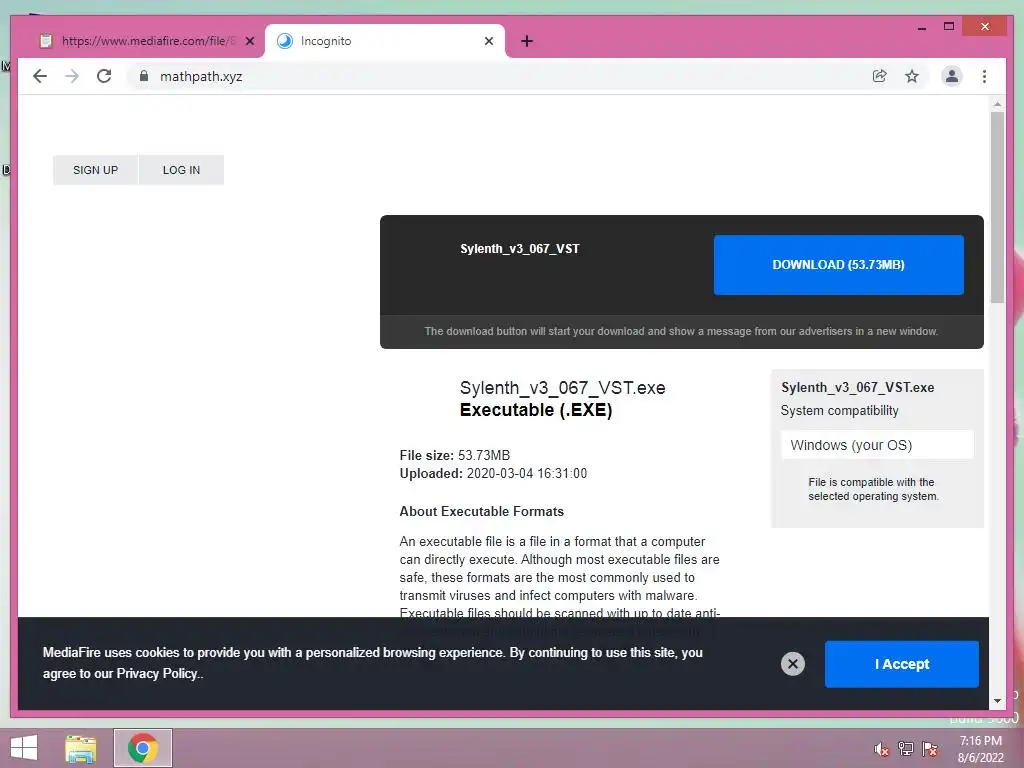The height and width of the screenshot is (768, 1024).
Task: Select the Incognito tab
Action: [384, 41]
